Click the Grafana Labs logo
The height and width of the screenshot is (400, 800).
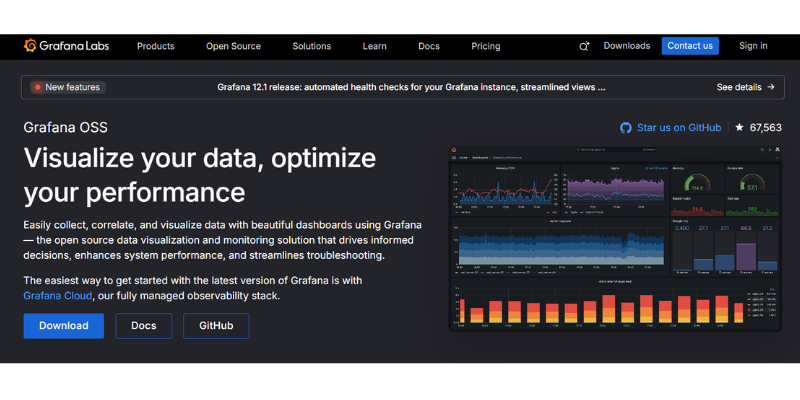[x=66, y=46]
